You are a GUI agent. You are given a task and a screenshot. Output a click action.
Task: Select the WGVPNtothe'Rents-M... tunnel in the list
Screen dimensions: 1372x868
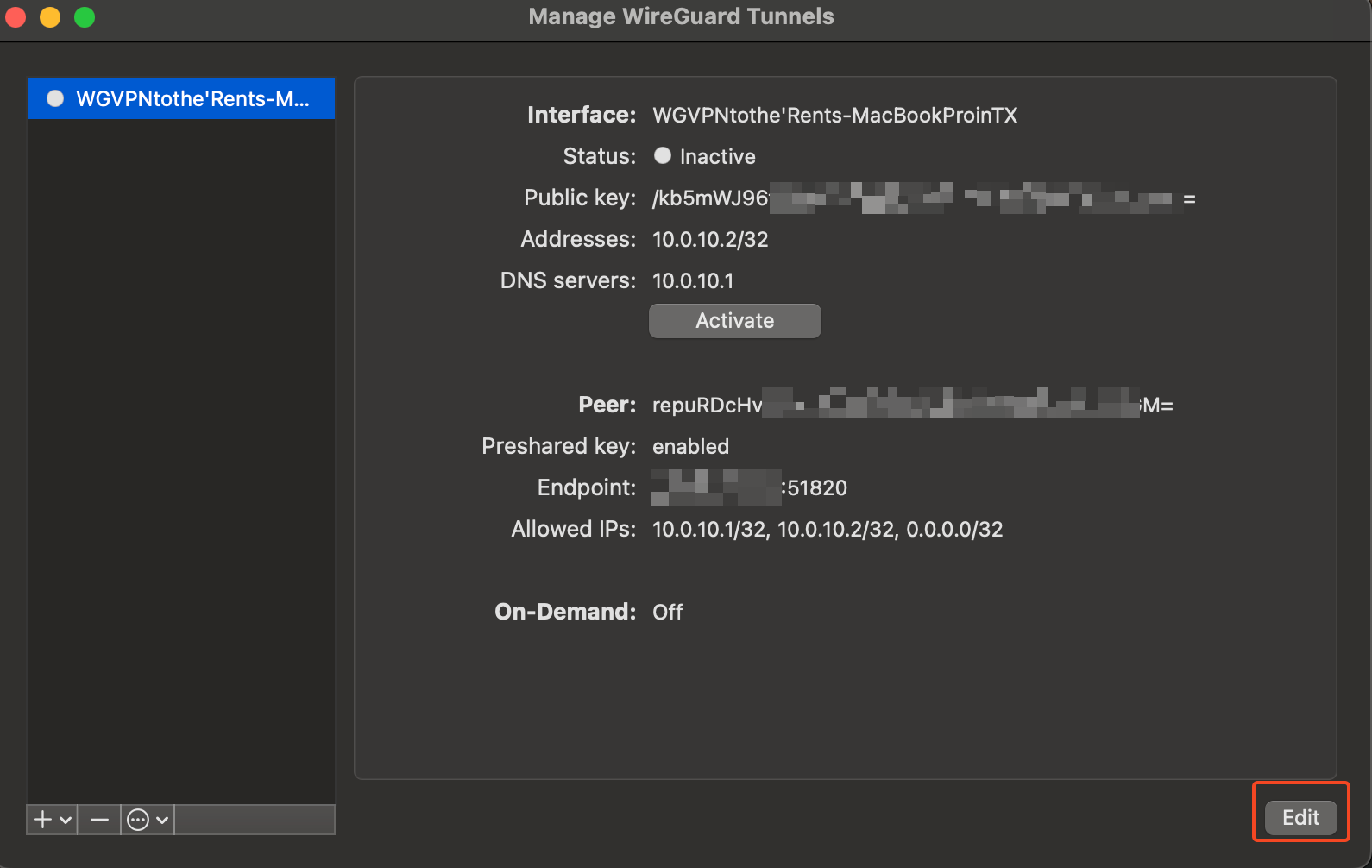(181, 98)
